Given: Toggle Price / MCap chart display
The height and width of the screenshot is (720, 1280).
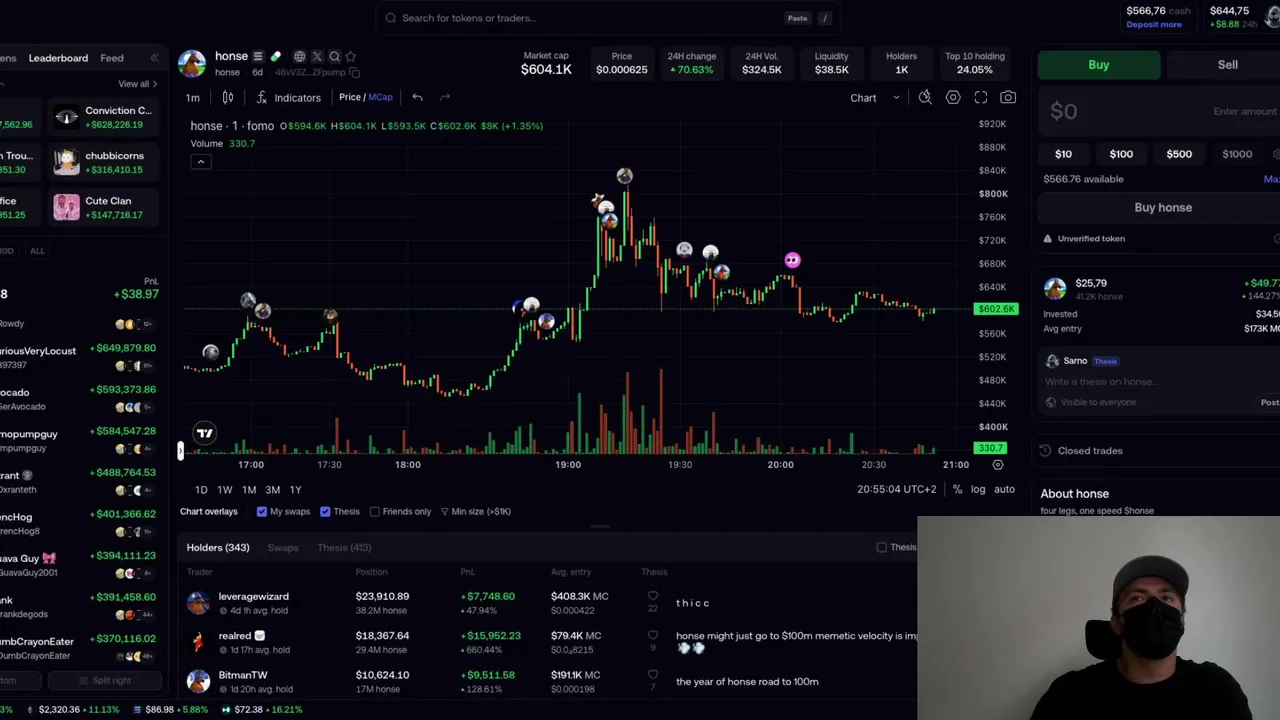Looking at the screenshot, I should tap(366, 97).
